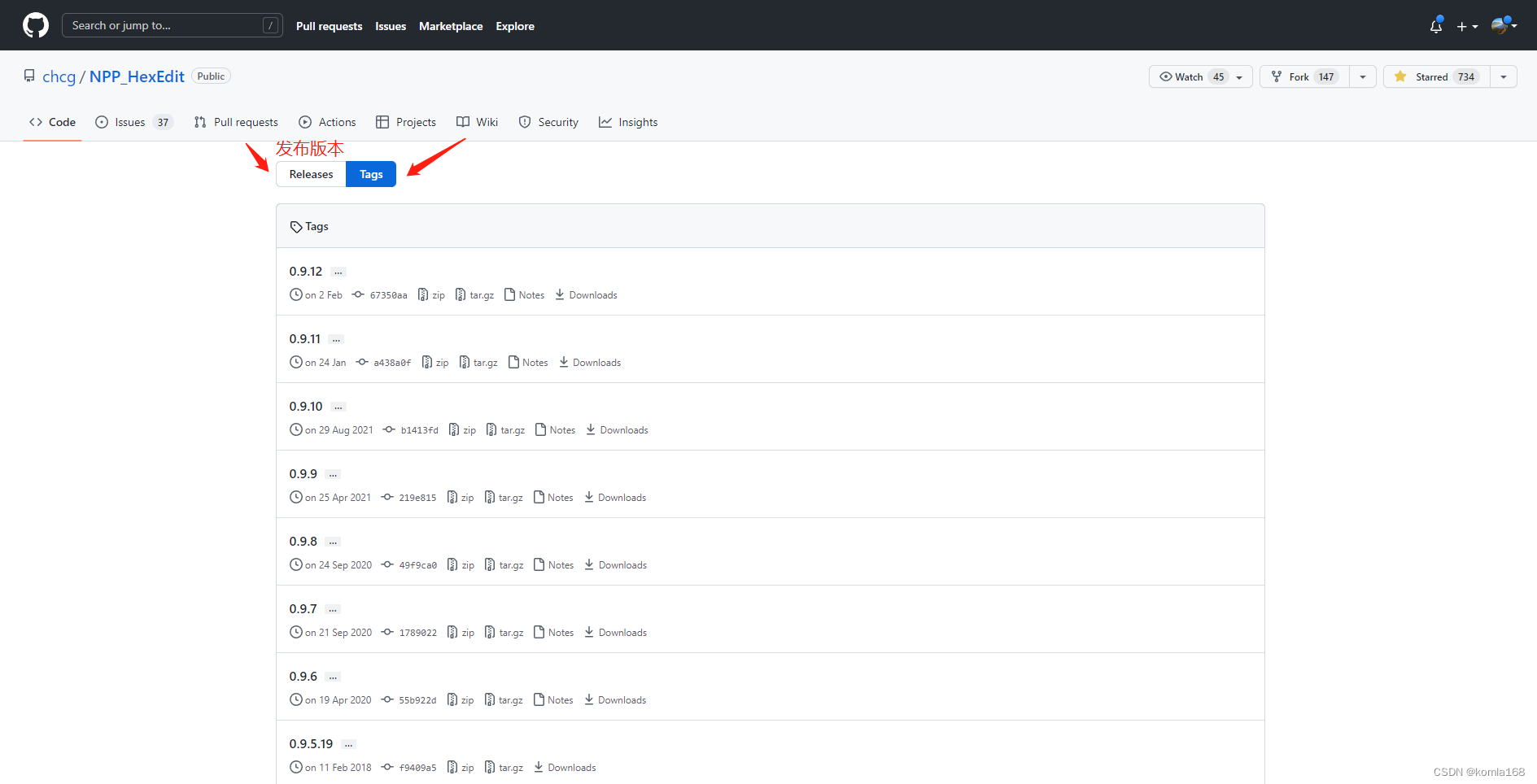This screenshot has width=1537, height=784.
Task: Open Notes for tag 0.9.12
Action: [x=525, y=294]
